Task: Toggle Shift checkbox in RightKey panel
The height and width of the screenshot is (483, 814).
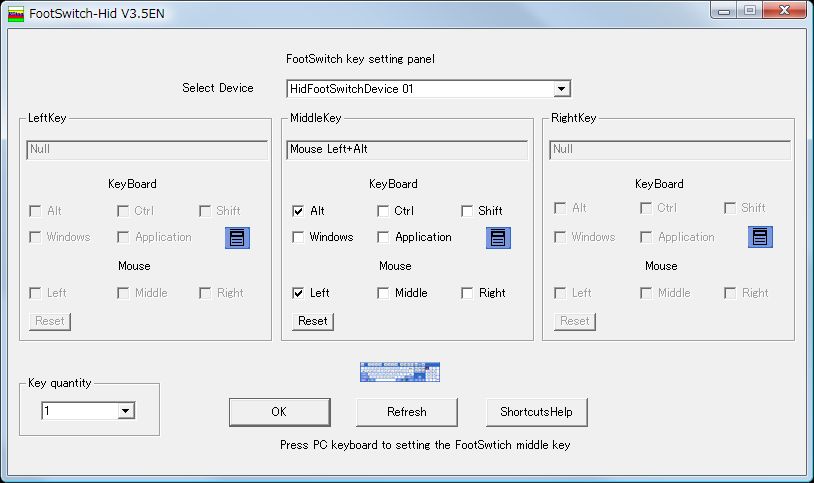Action: click(730, 208)
